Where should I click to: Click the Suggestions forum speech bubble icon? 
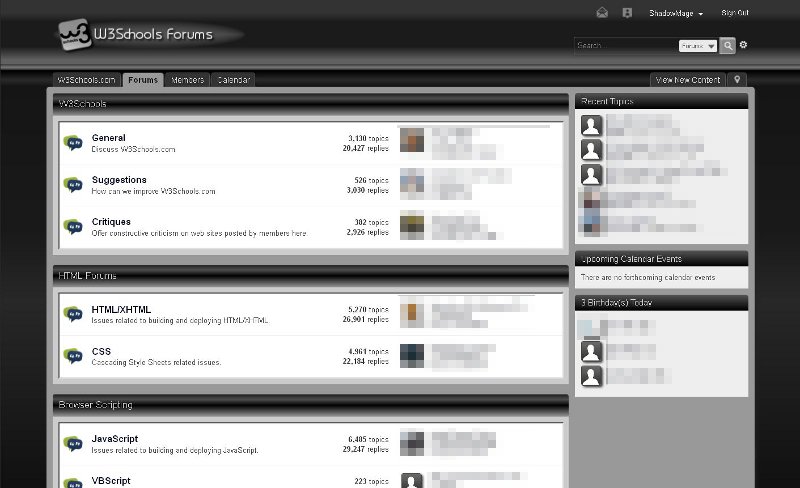(x=73, y=184)
